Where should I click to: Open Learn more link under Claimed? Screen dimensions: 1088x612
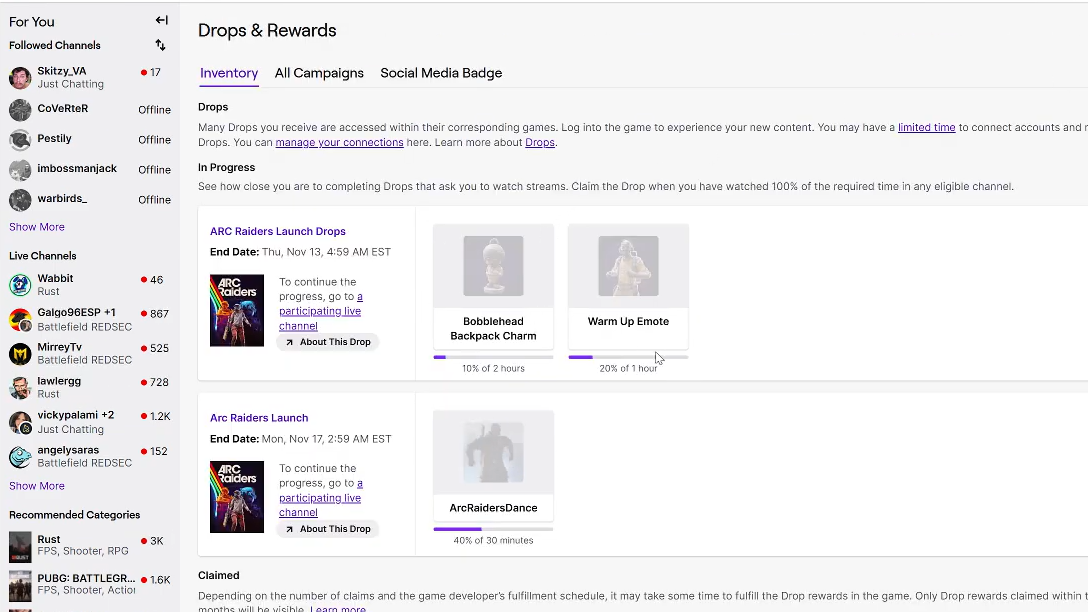tap(338, 609)
